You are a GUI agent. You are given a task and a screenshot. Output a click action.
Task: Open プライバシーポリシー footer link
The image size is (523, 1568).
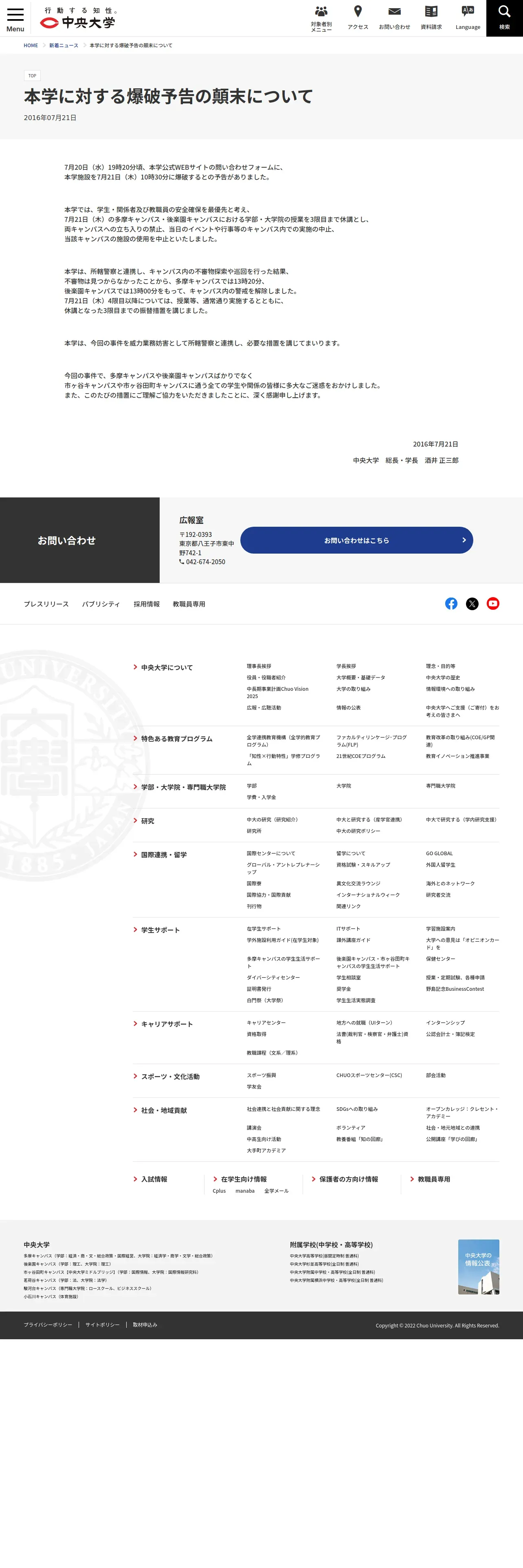tap(48, 1325)
